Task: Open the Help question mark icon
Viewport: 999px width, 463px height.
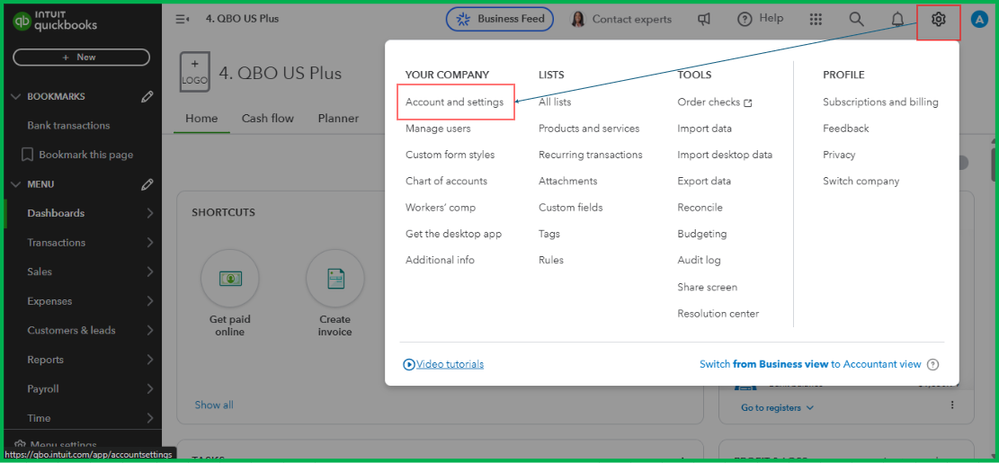Action: pos(745,19)
